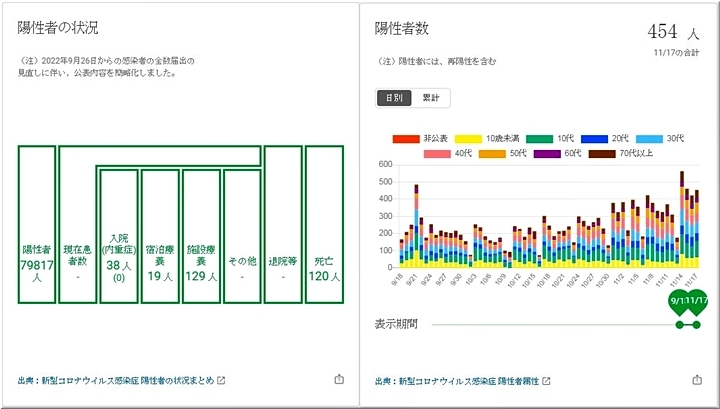Click external link icon after 陽性者属性
This screenshot has height=409, width=720.
(x=545, y=381)
